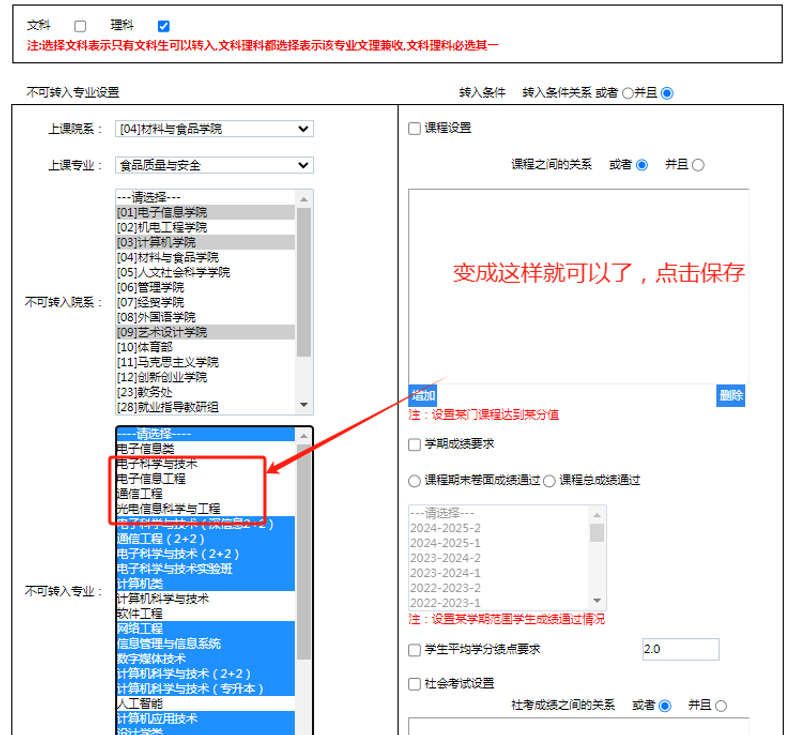Select 通信工程（2+2） in major list

click(x=205, y=539)
